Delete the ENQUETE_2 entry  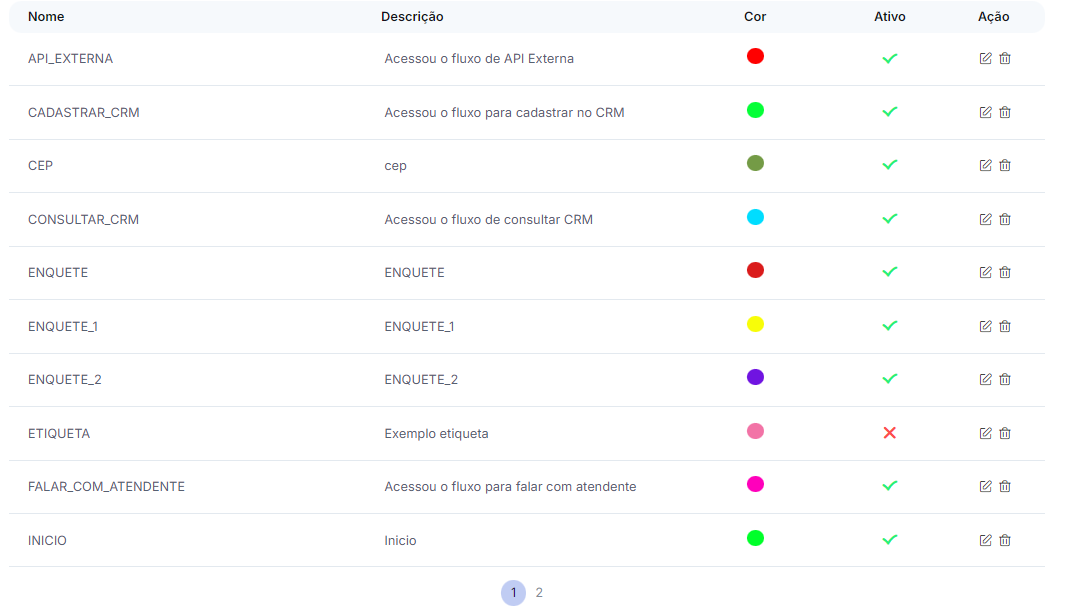(1005, 379)
